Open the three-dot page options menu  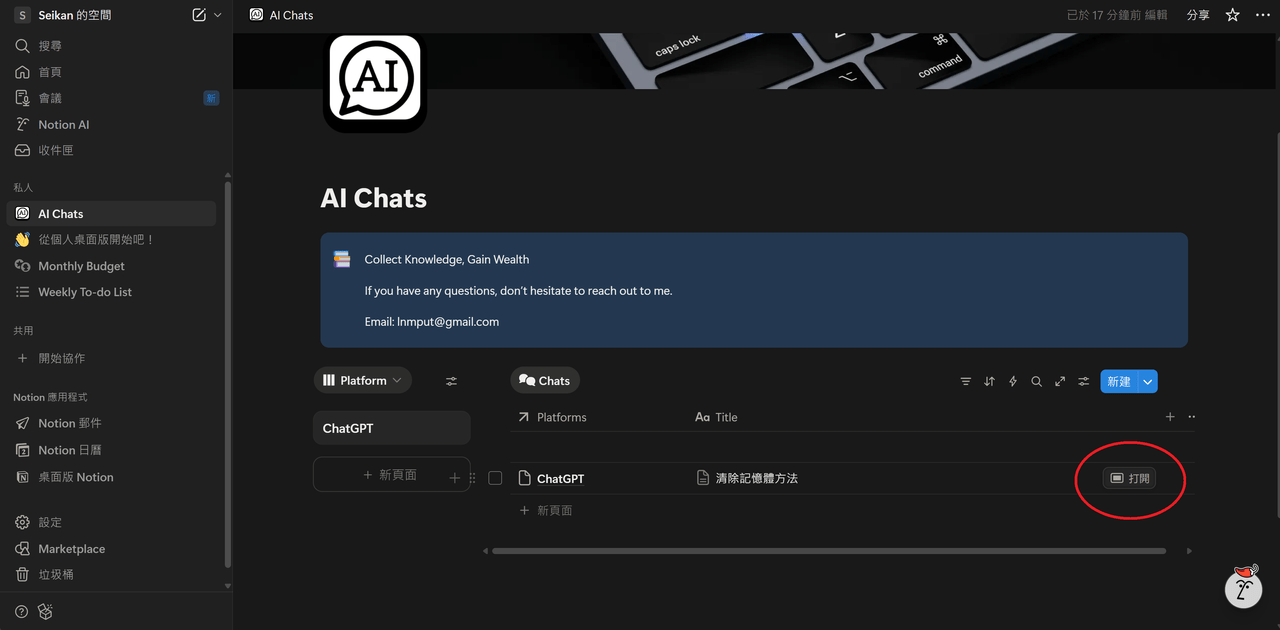[x=1262, y=15]
